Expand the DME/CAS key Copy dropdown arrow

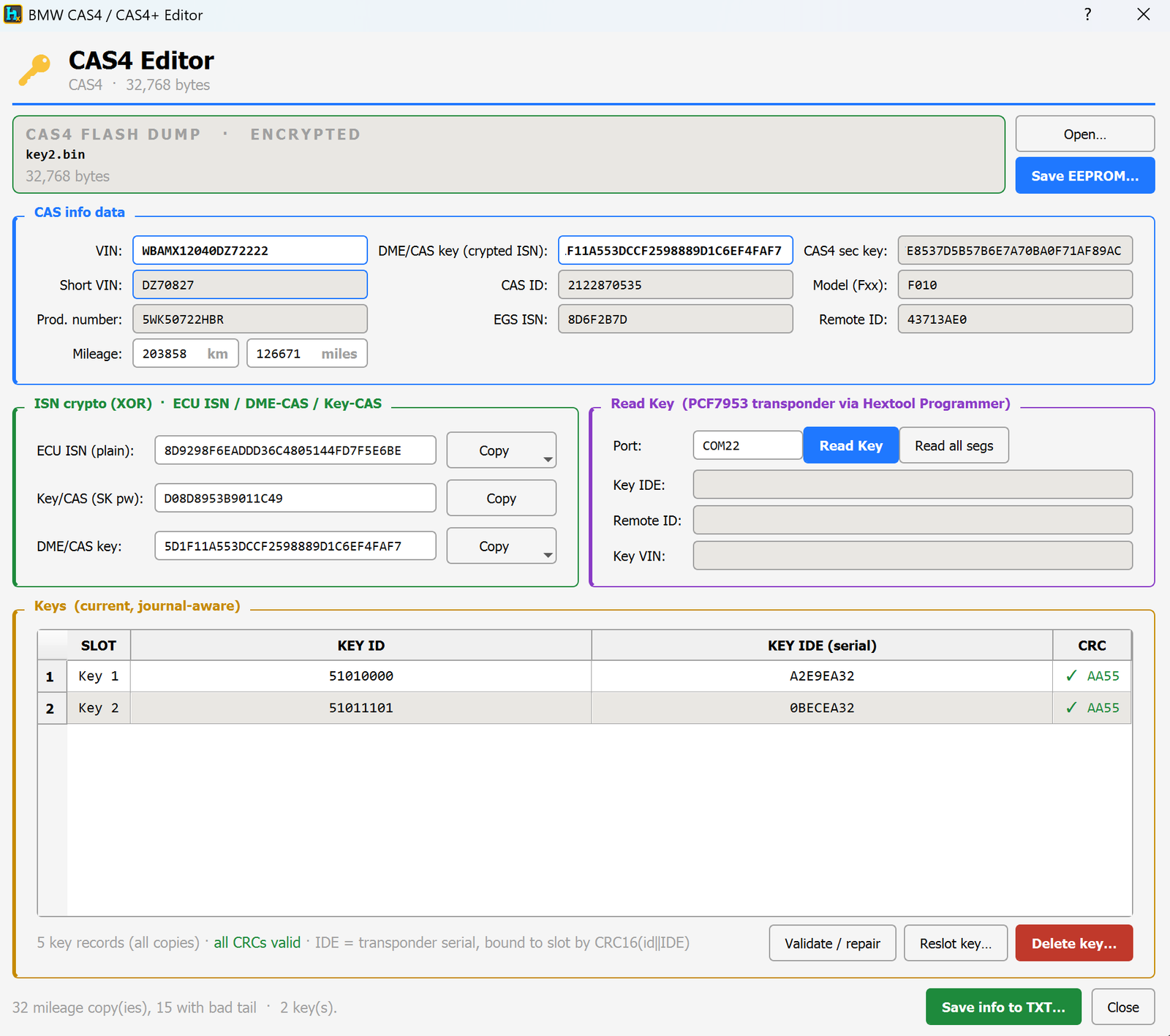pos(548,555)
